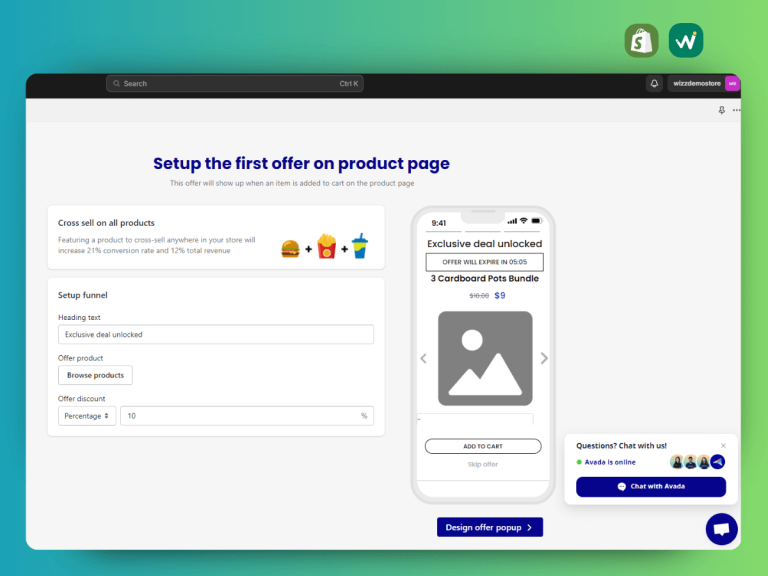Click the $9 discounted price
The height and width of the screenshot is (576, 768).
(x=500, y=295)
